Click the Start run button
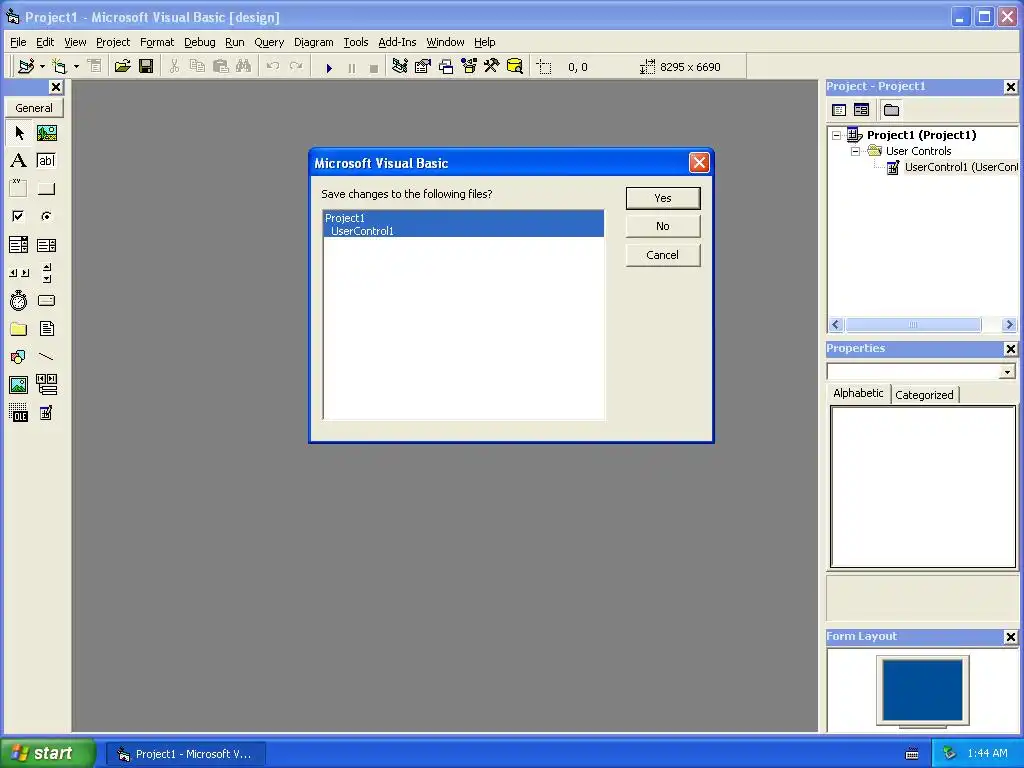This screenshot has width=1024, height=768. (329, 67)
